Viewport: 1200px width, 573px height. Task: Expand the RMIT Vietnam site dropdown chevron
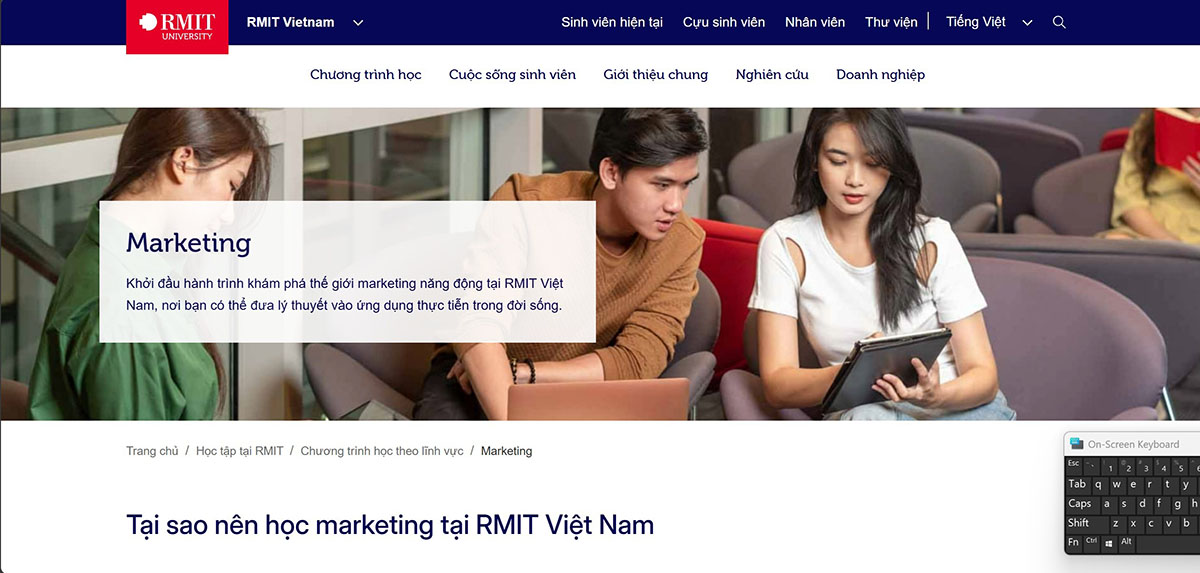[359, 23]
